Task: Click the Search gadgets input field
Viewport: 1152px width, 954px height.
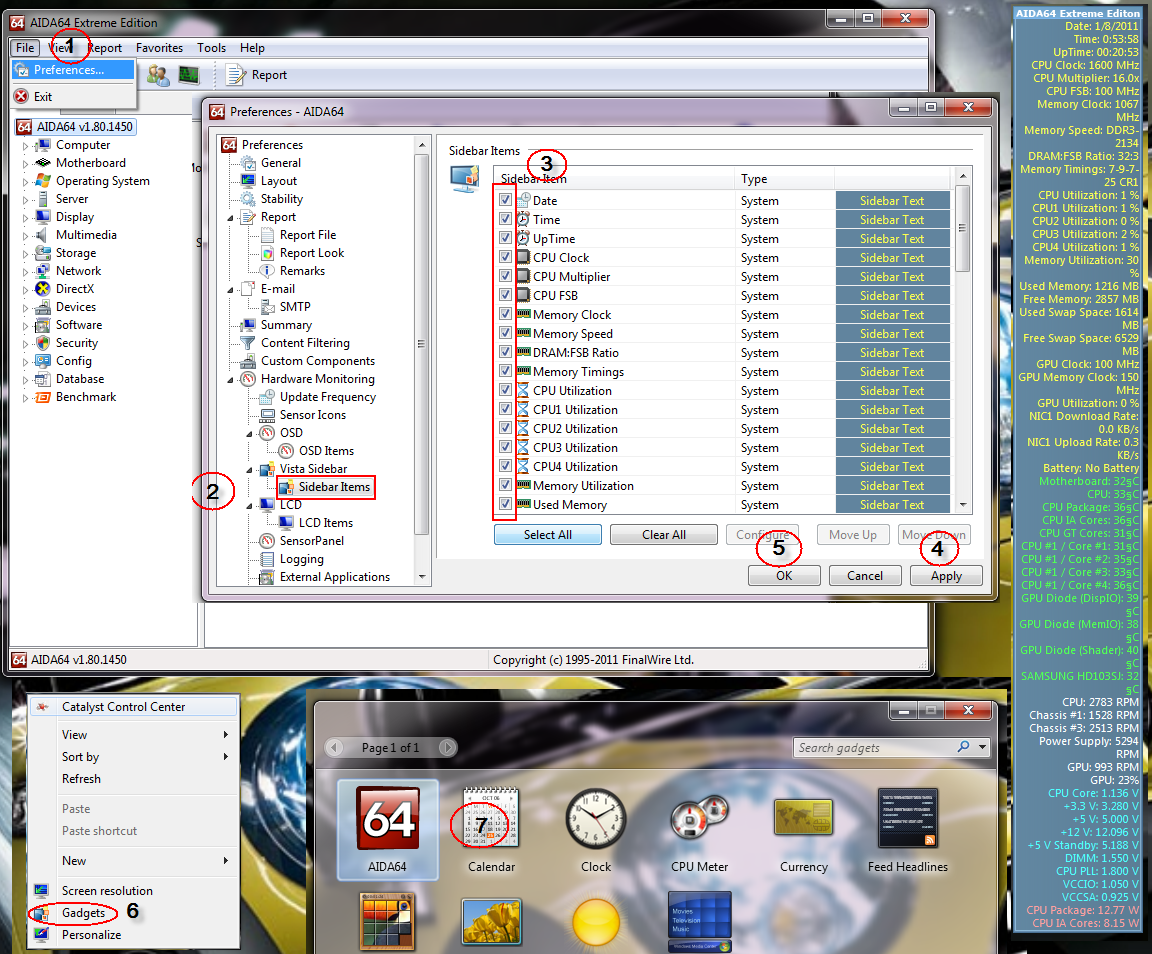Action: (874, 748)
